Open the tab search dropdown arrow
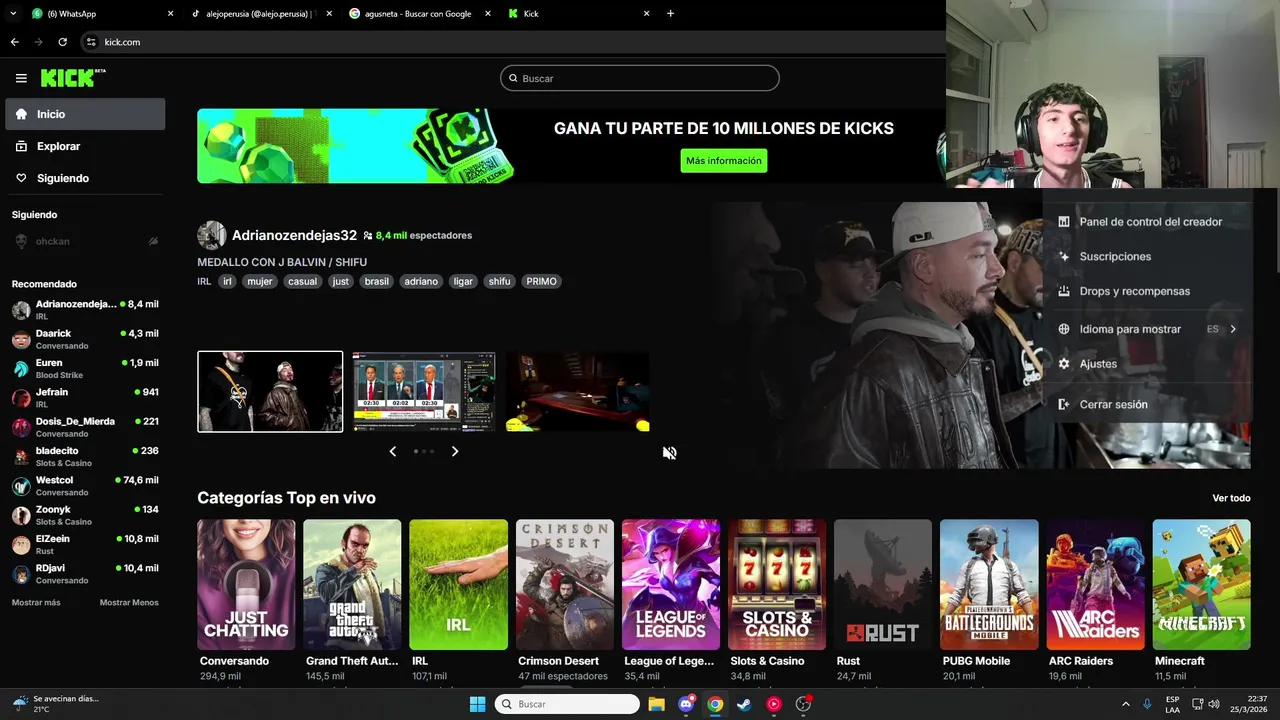The image size is (1280, 720). coord(13,14)
